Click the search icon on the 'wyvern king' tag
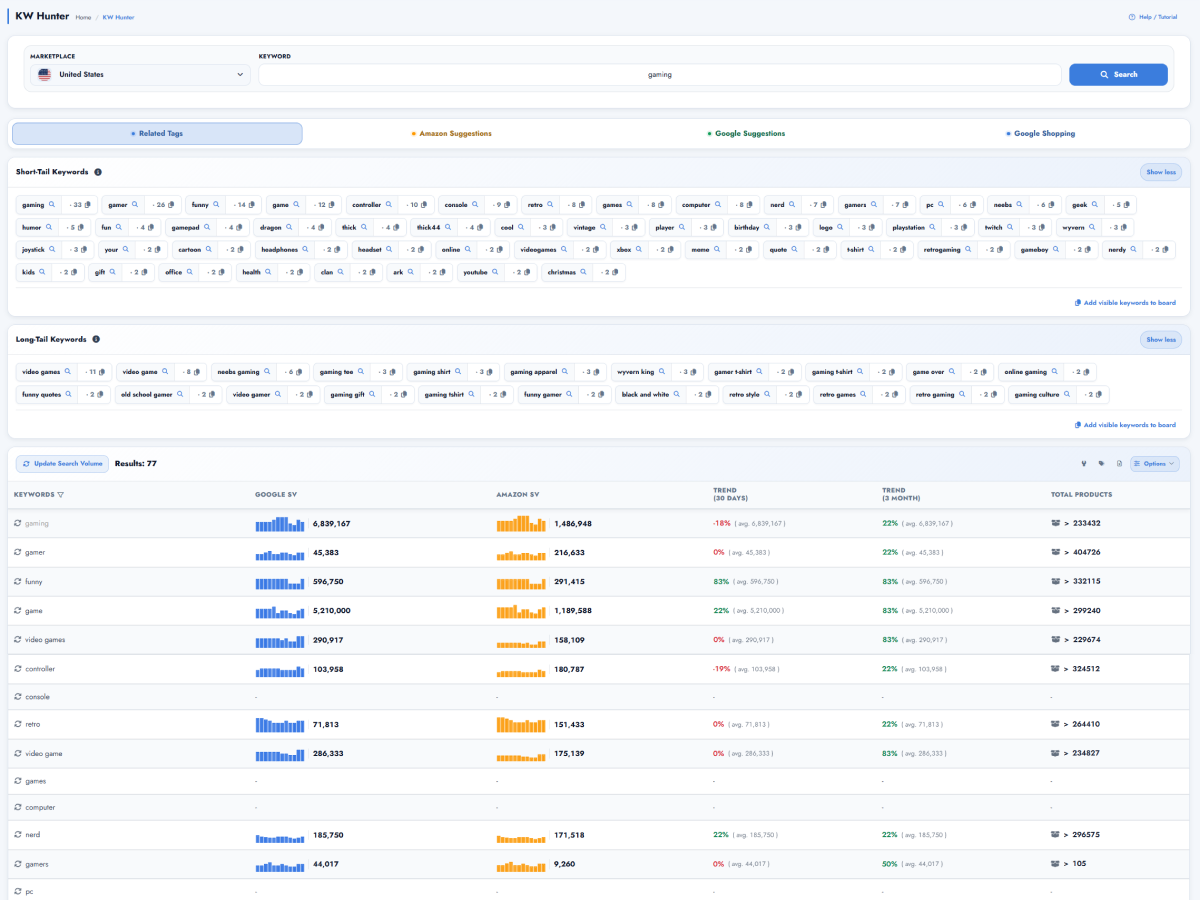 [x=662, y=372]
